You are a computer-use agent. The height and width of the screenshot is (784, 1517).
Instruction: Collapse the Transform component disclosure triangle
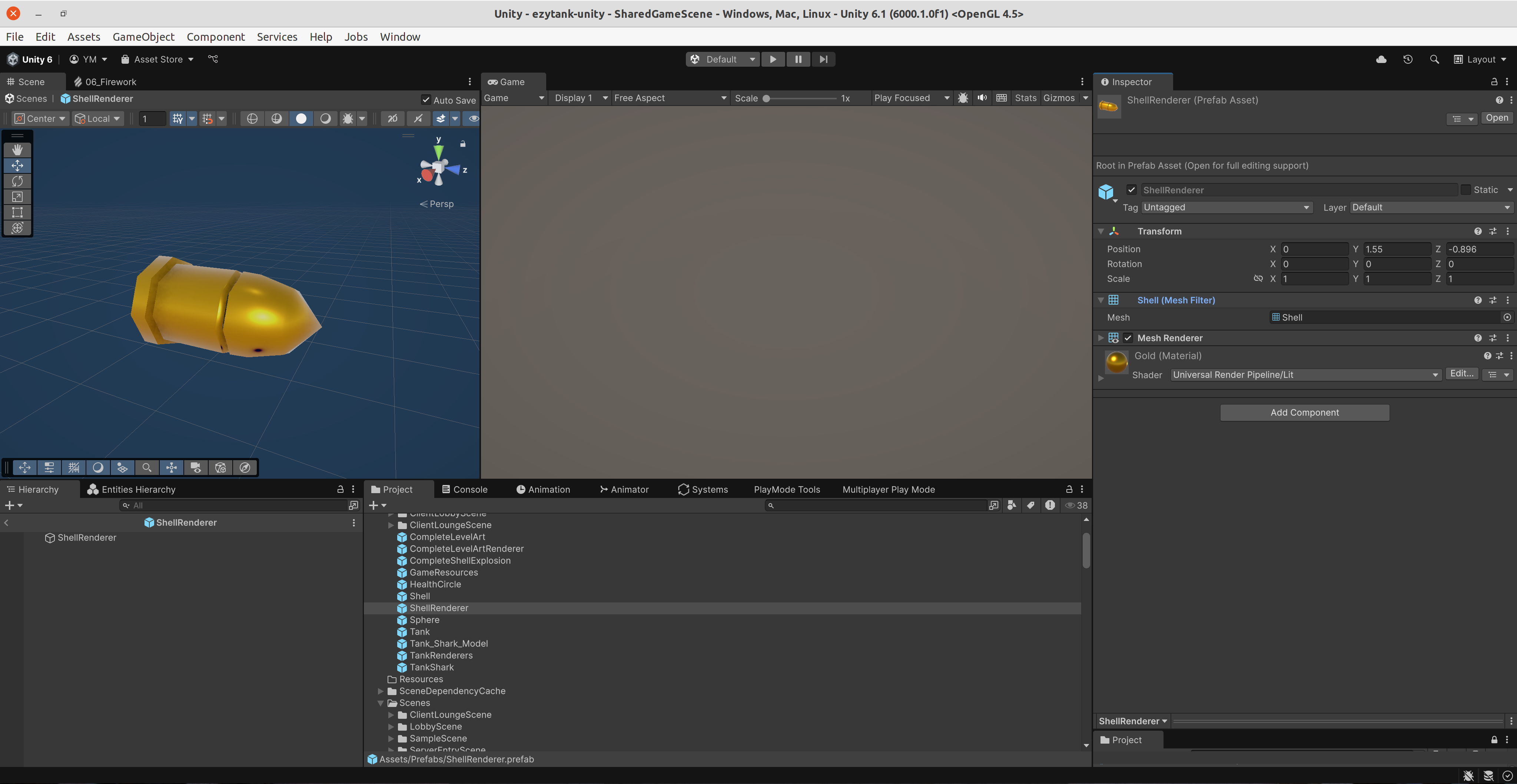(1101, 231)
